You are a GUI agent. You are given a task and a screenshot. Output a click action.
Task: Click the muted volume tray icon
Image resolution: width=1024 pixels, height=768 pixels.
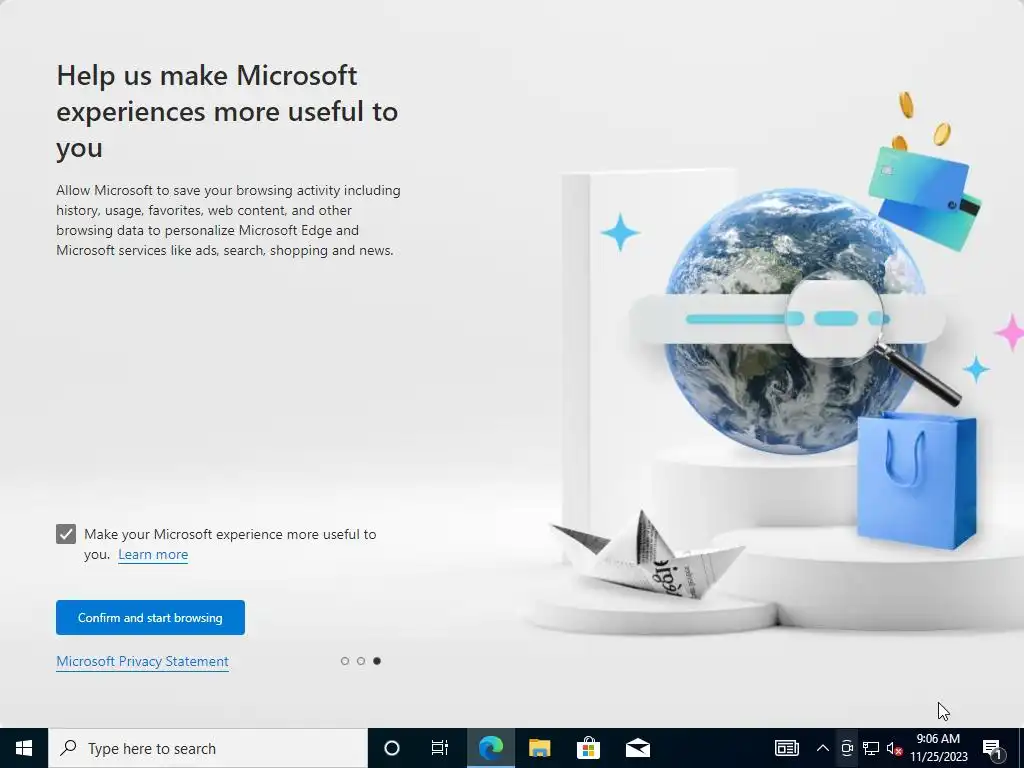coord(895,748)
